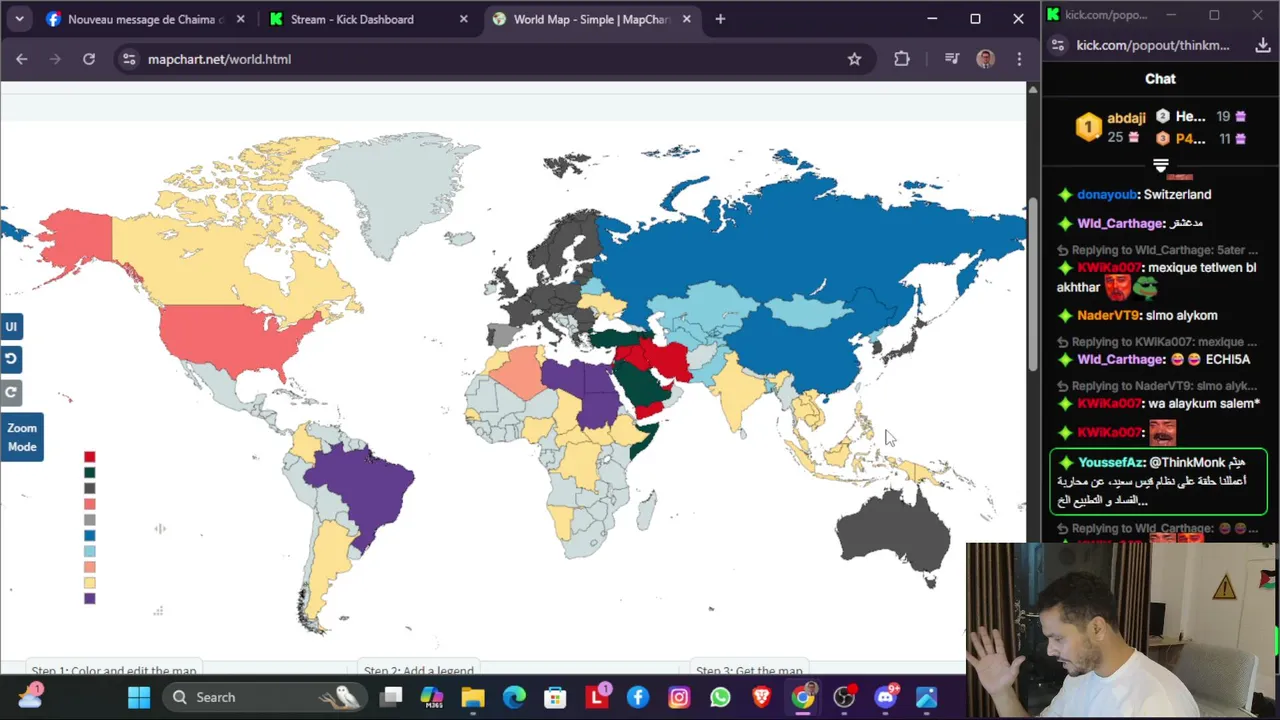The width and height of the screenshot is (1280, 720).
Task: Activate Zoom Mode on the map
Action: click(x=21, y=437)
